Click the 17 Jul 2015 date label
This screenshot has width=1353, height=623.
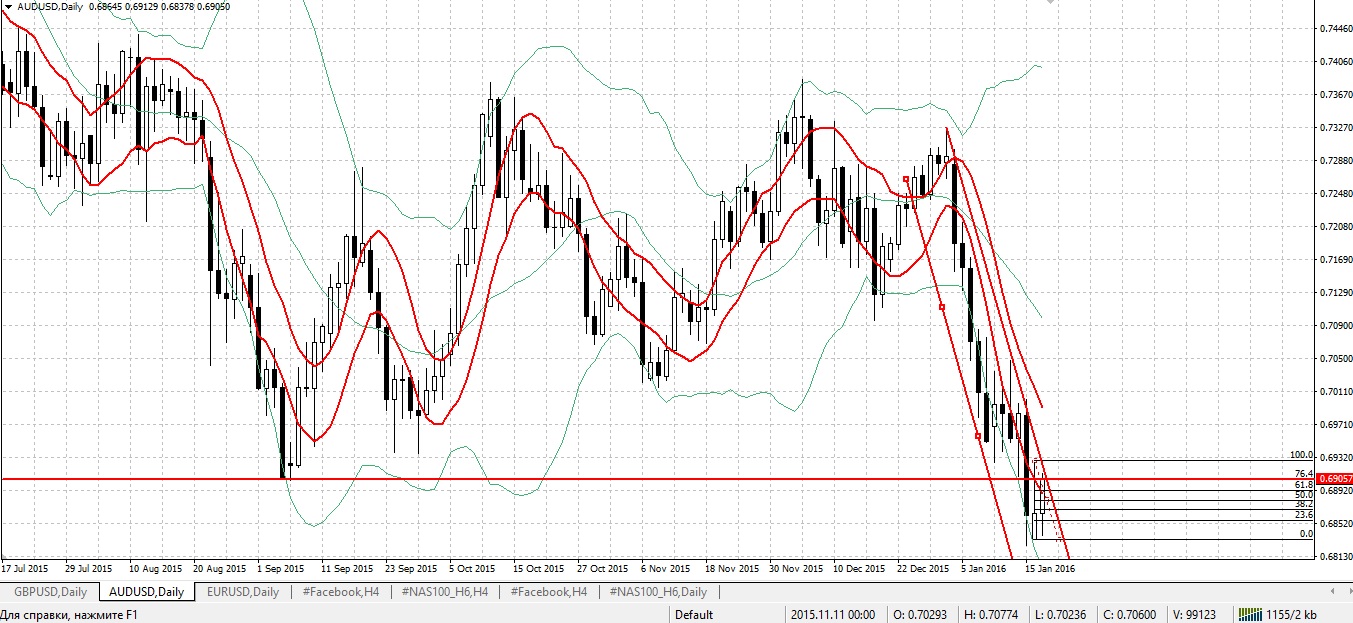[x=25, y=569]
